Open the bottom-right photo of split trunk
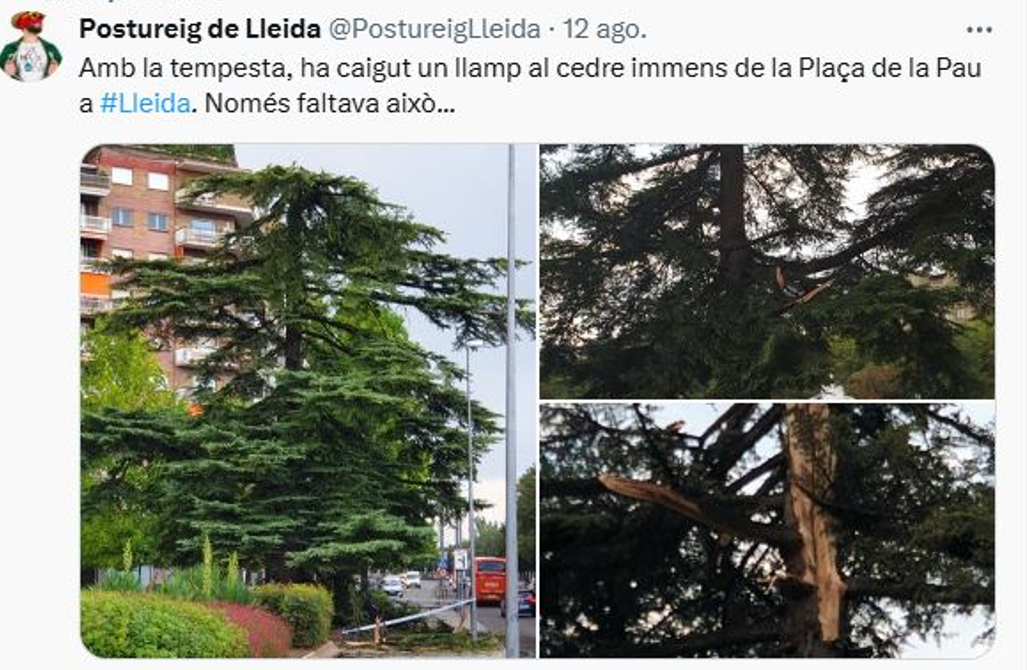1027x670 pixels. (x=767, y=530)
